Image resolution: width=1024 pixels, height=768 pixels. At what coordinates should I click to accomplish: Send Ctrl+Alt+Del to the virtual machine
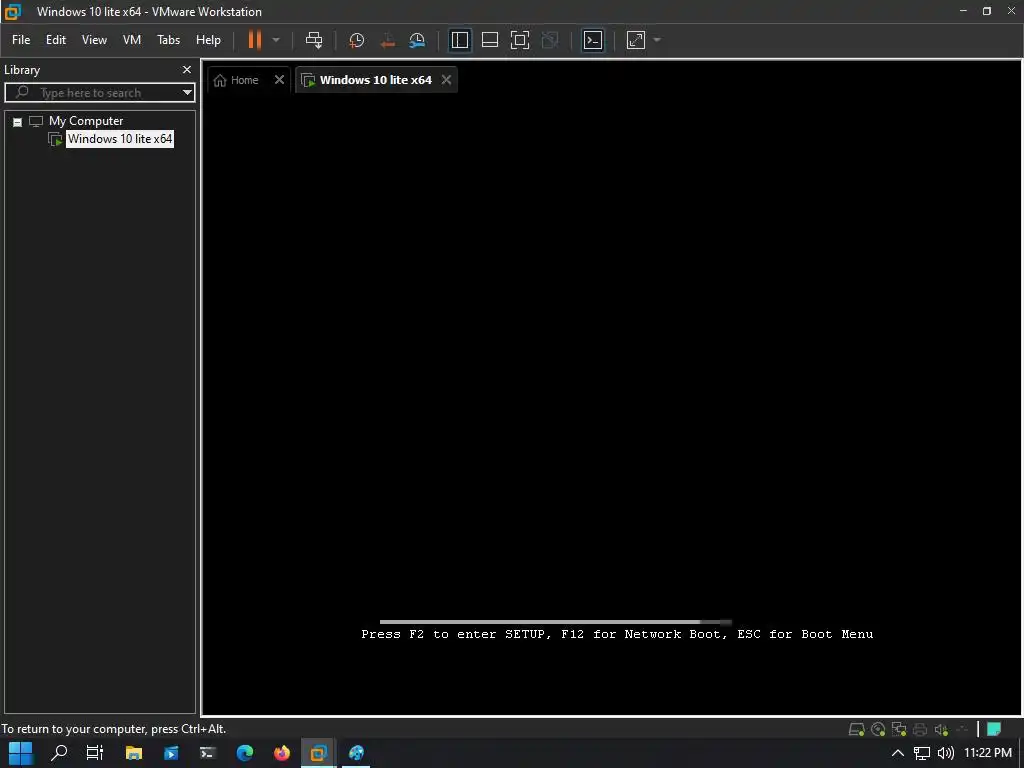click(x=314, y=40)
